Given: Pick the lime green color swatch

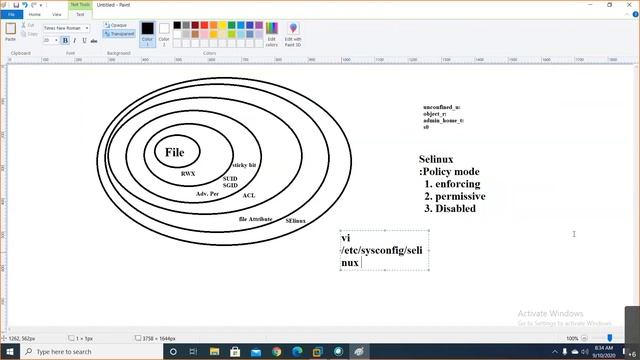Looking at the screenshot, I should [x=231, y=34].
